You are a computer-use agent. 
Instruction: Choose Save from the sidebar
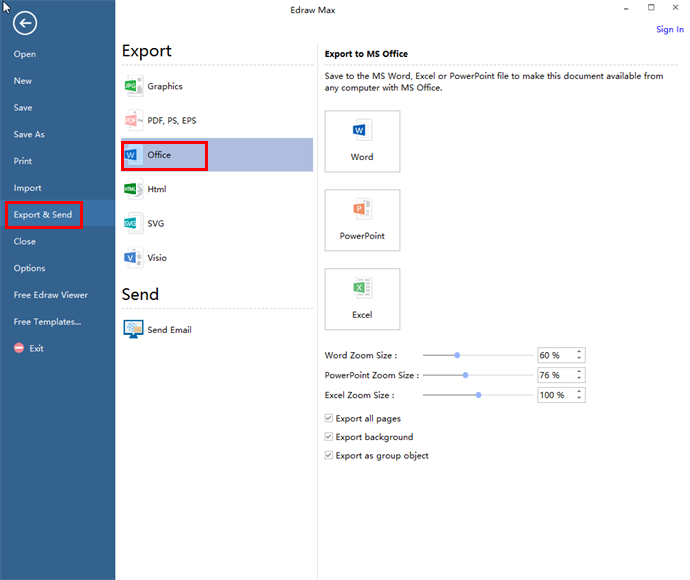pos(23,108)
